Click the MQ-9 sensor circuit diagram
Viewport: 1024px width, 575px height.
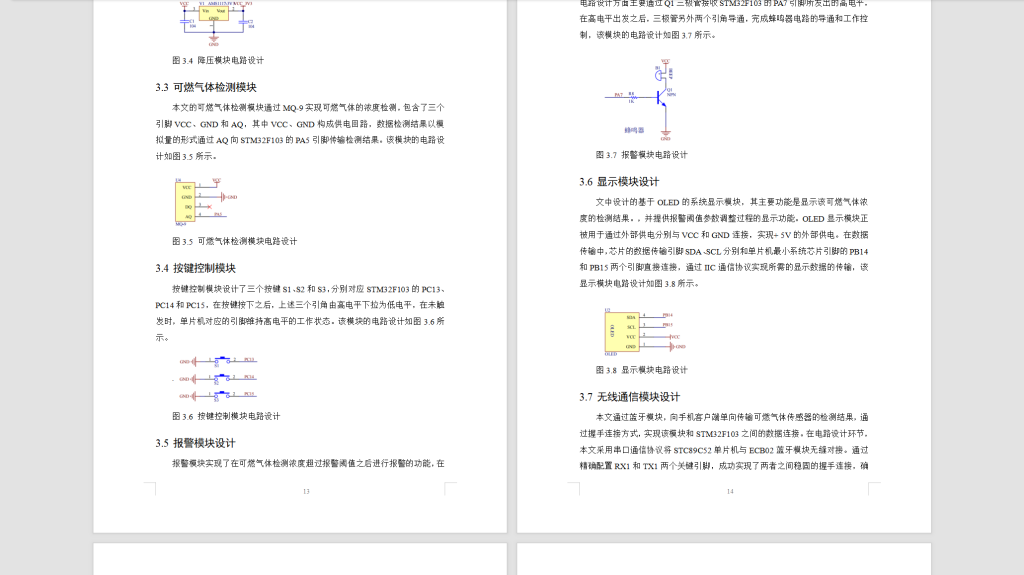click(x=206, y=202)
